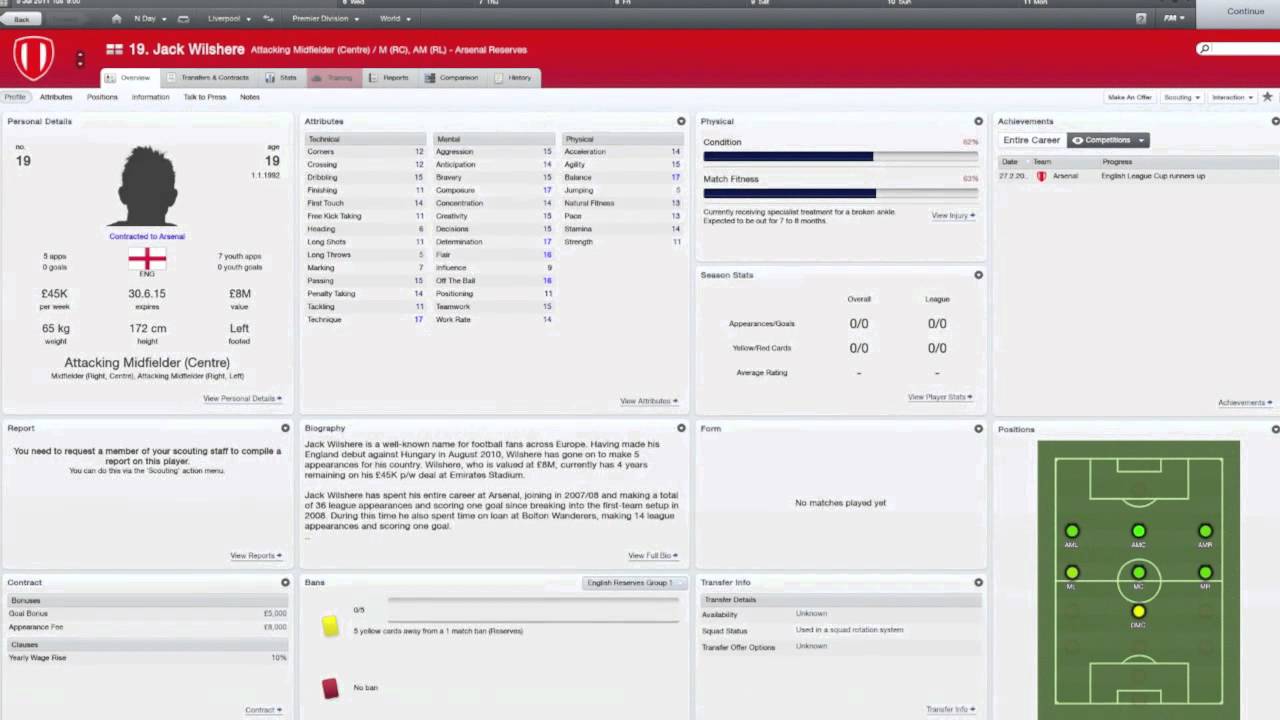Screen dimensions: 1280x720
Task: Click View Full Bio link
Action: pyautogui.click(x=653, y=555)
